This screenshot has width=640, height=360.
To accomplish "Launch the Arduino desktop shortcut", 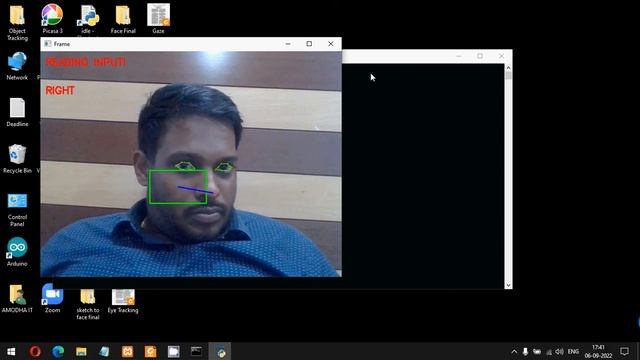I will tap(17, 251).
